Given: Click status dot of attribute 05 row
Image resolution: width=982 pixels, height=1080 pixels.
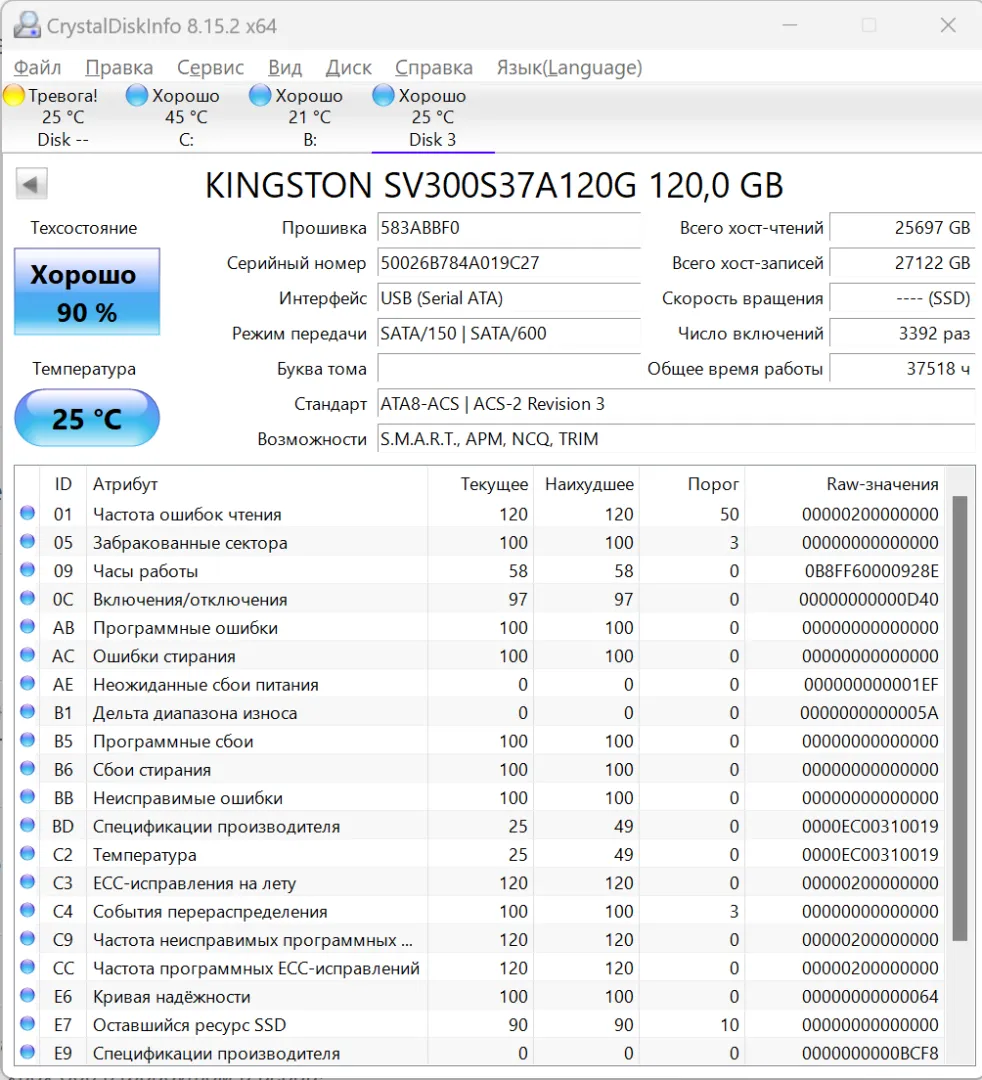Looking at the screenshot, I should 28,541.
